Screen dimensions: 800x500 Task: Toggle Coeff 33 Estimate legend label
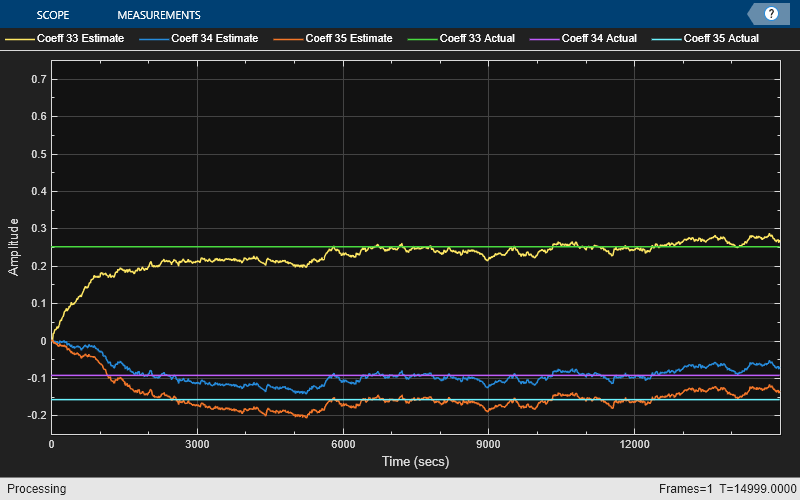[x=82, y=39]
